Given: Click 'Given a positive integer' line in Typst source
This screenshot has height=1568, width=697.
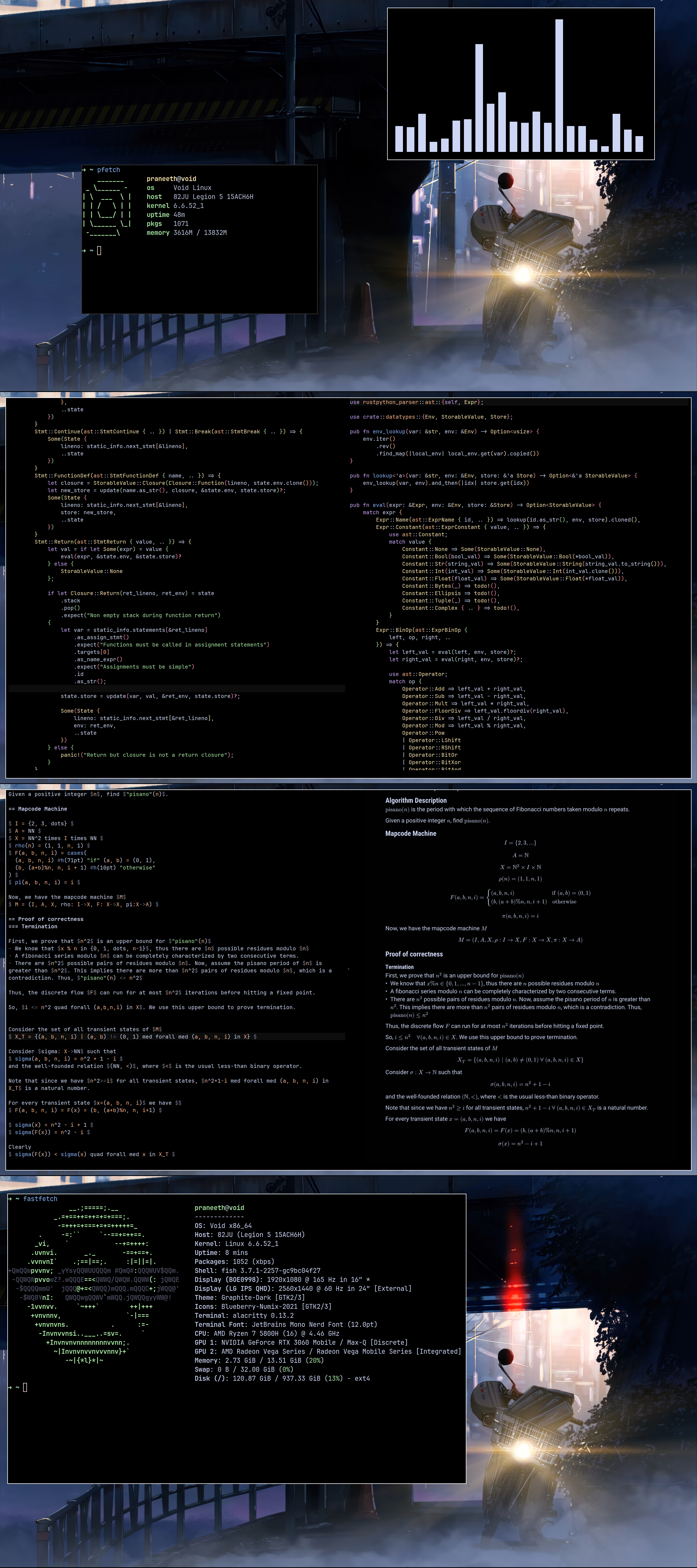Looking at the screenshot, I should (x=88, y=794).
